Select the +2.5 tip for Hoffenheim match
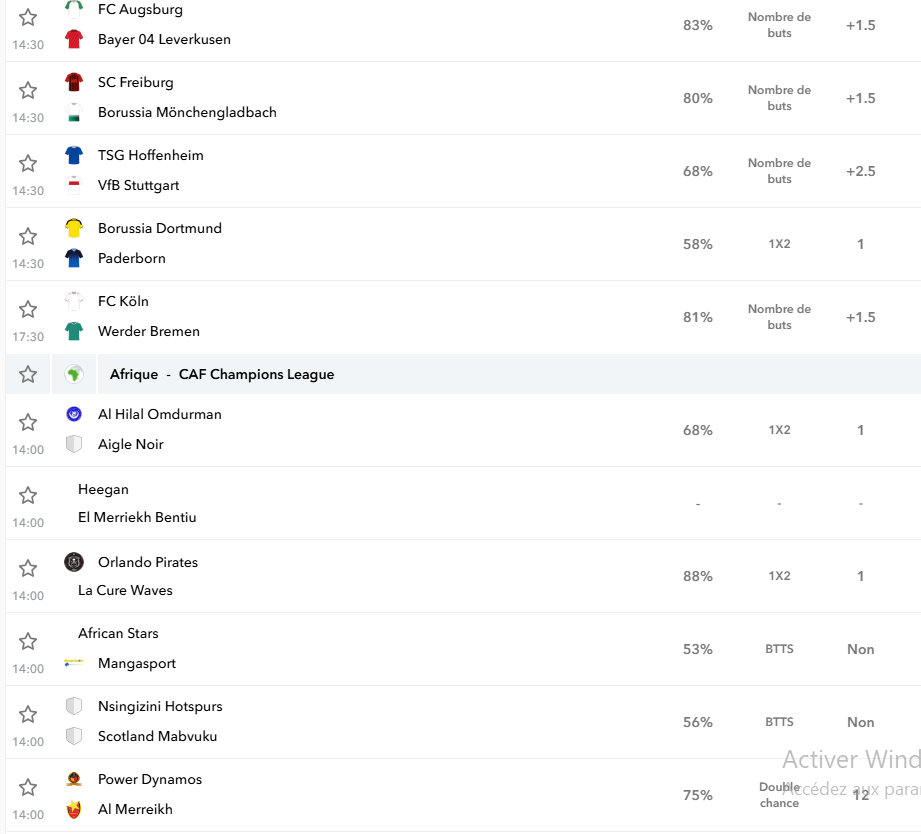This screenshot has width=921, height=834. click(x=861, y=171)
